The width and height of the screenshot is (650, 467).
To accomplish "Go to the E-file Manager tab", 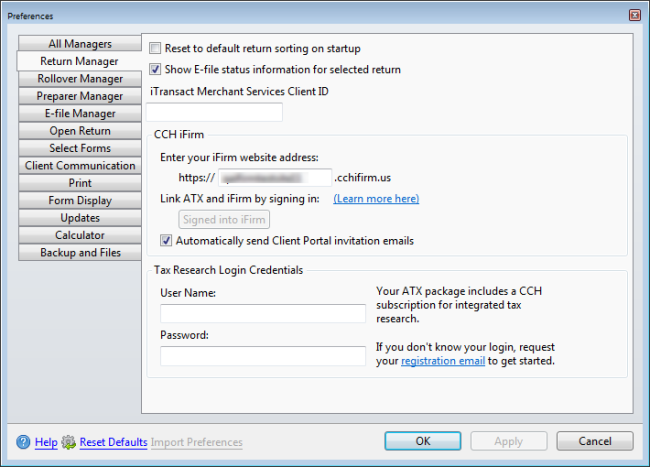I will [80, 113].
